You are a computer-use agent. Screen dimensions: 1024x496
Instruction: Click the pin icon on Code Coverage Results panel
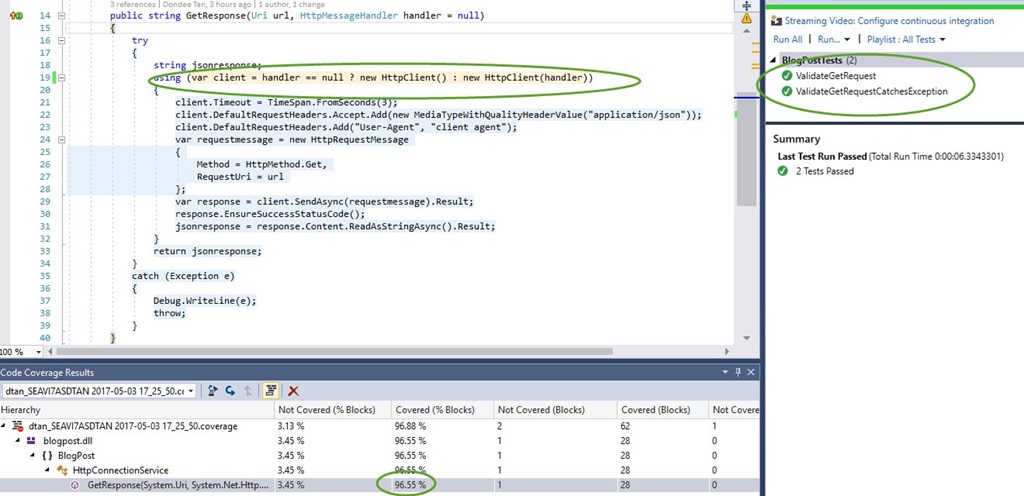[x=737, y=372]
